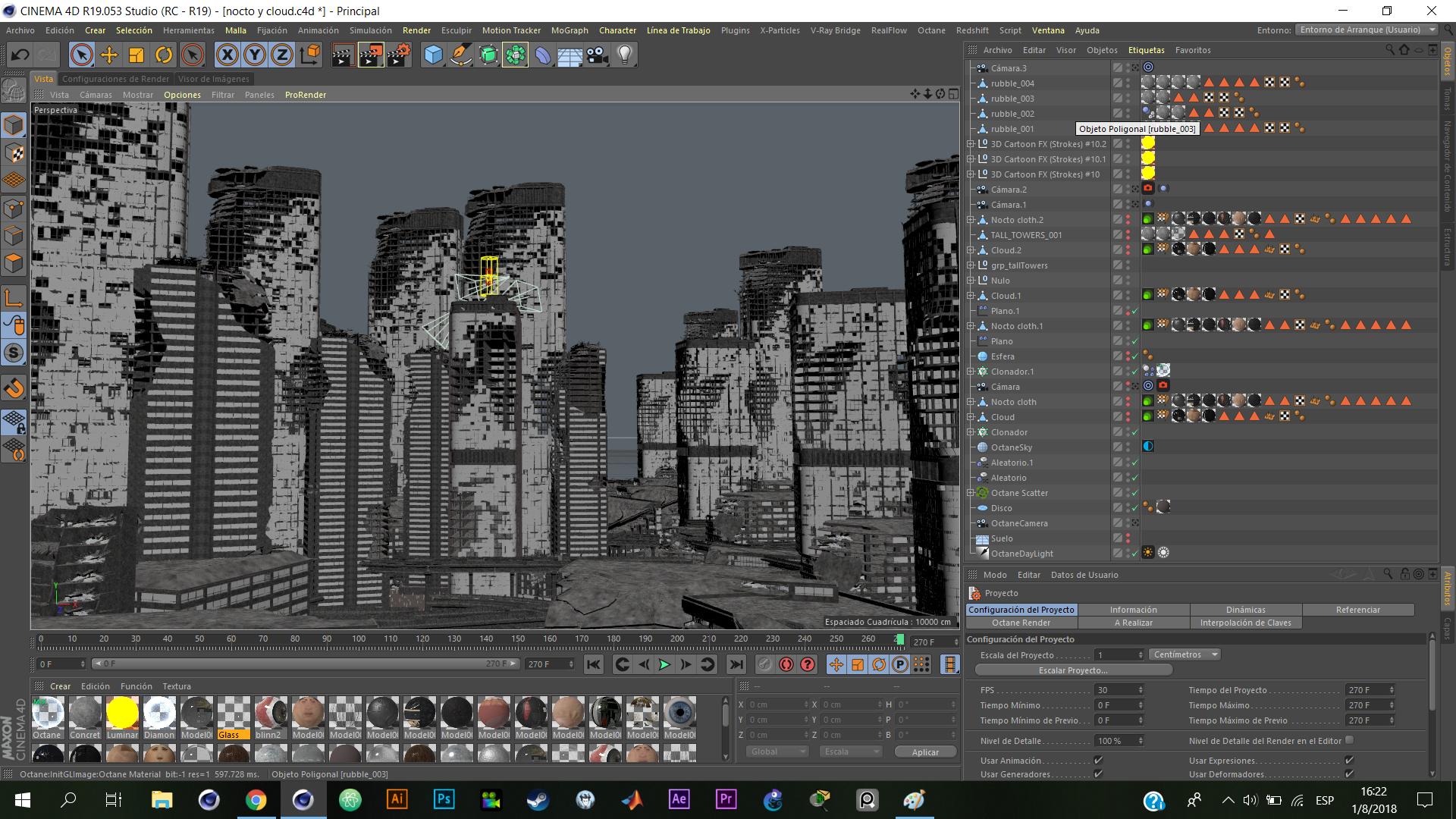Add a Cube primitive object
The image size is (1456, 819).
coord(433,55)
